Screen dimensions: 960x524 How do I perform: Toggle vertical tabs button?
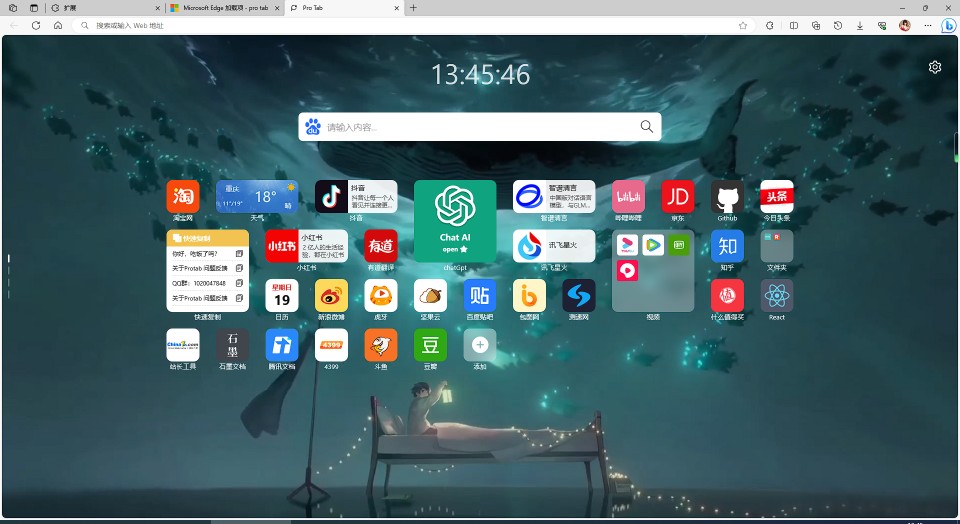pyautogui.click(x=34, y=8)
